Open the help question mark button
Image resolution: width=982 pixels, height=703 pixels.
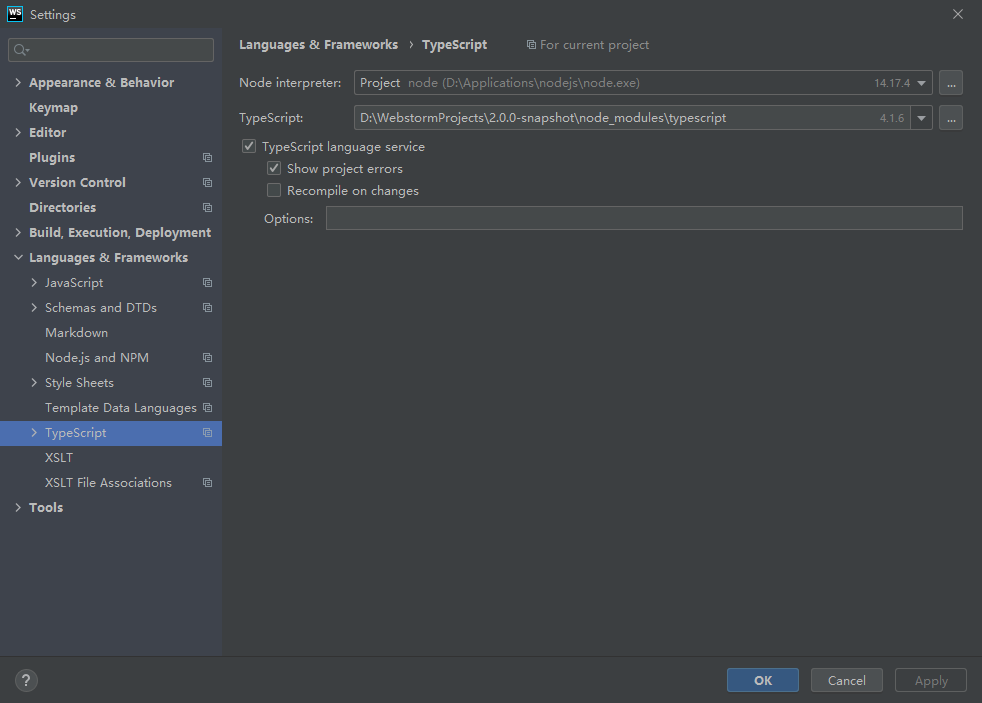[26, 680]
